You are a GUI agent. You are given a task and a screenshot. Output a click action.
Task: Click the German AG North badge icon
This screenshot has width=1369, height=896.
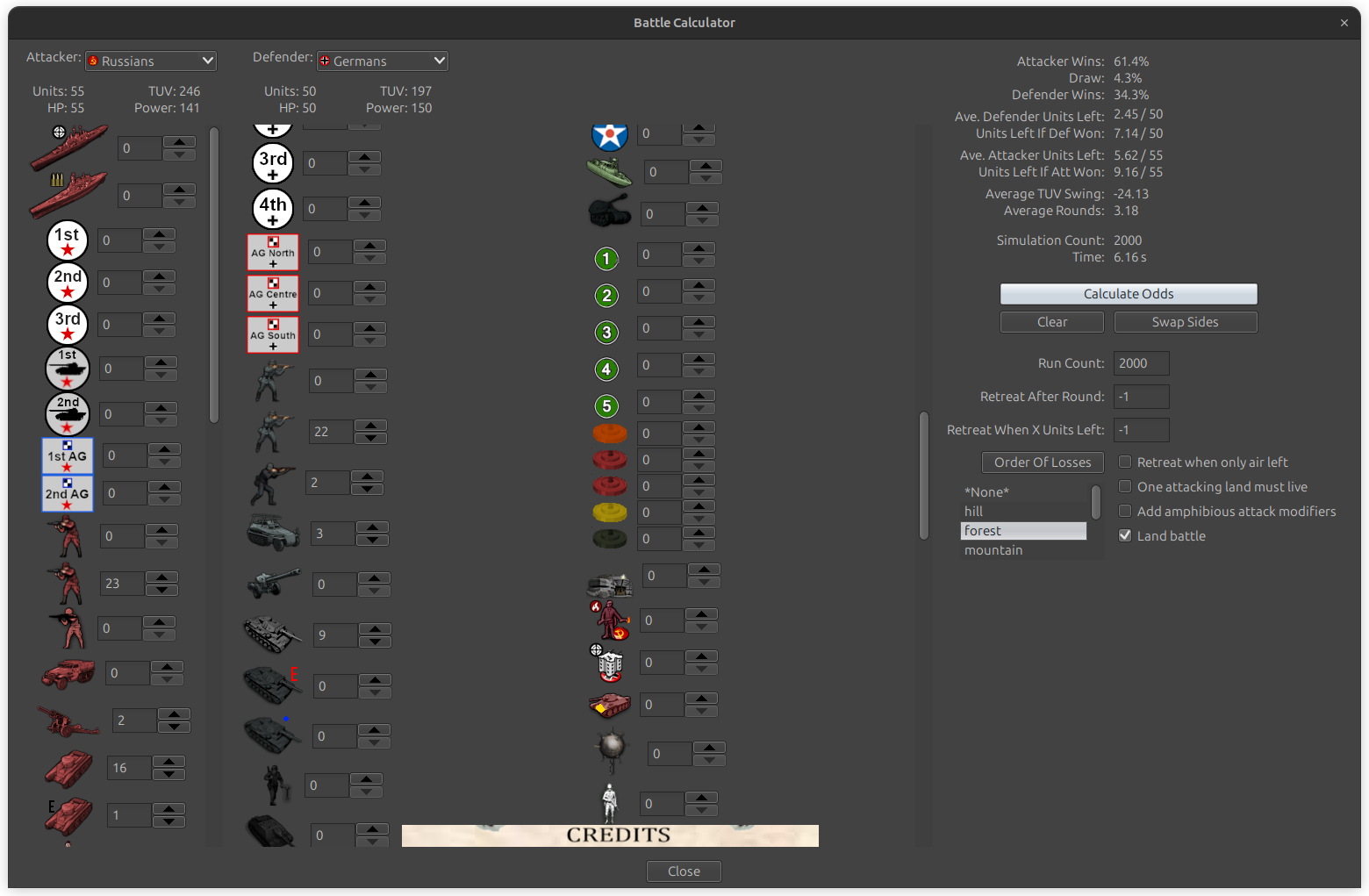(272, 252)
